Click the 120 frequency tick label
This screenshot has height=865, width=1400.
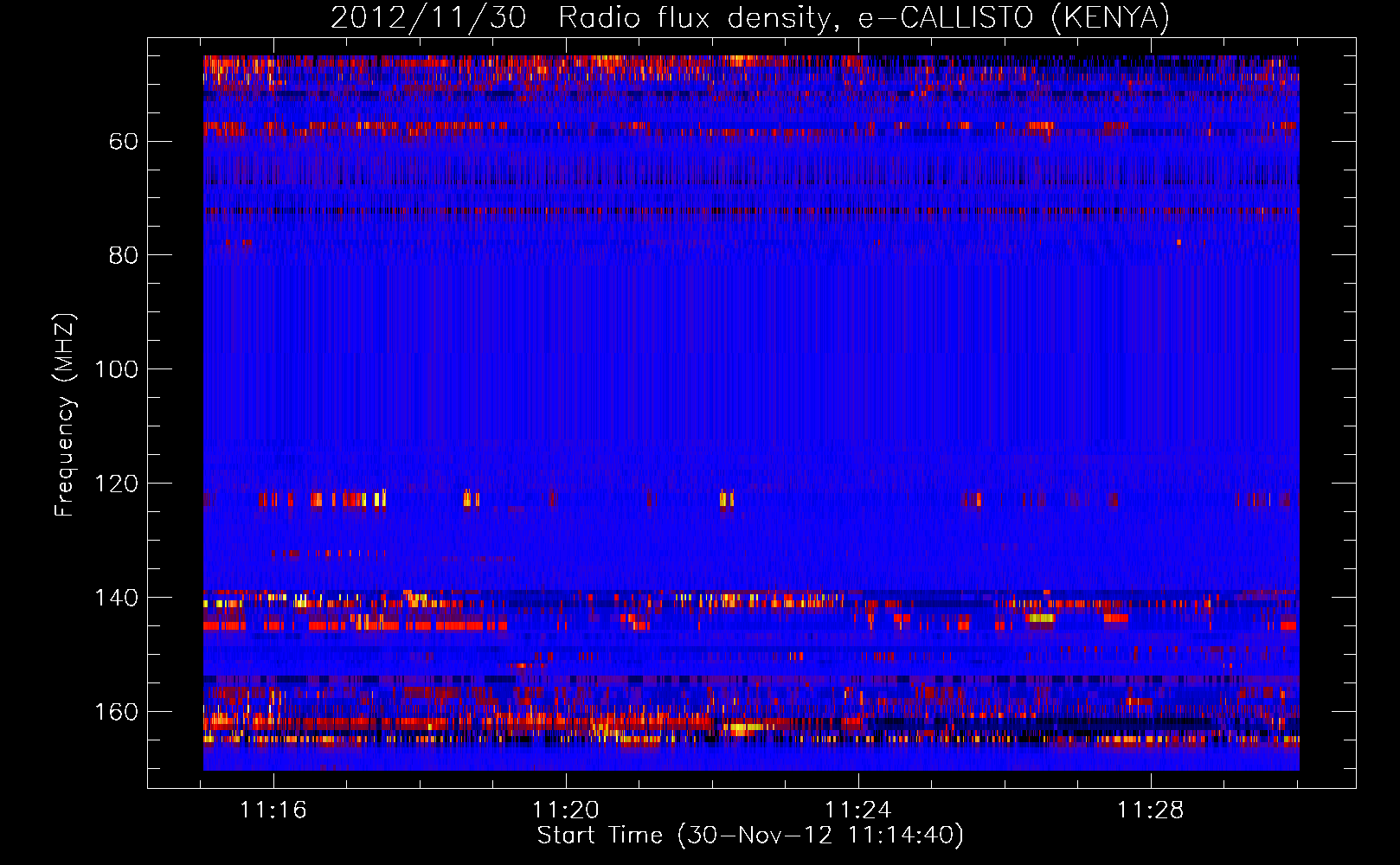[117, 484]
